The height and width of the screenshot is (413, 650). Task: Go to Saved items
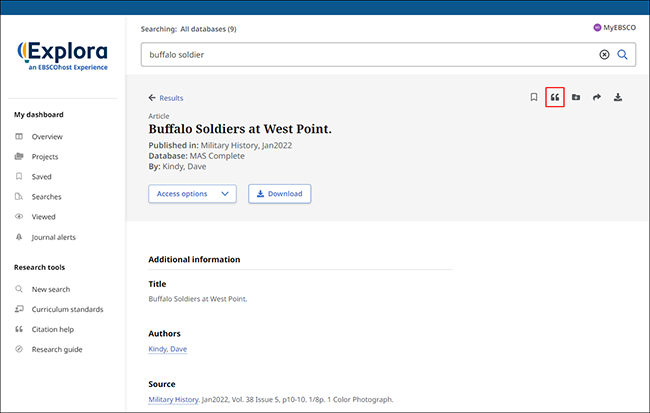[41, 177]
